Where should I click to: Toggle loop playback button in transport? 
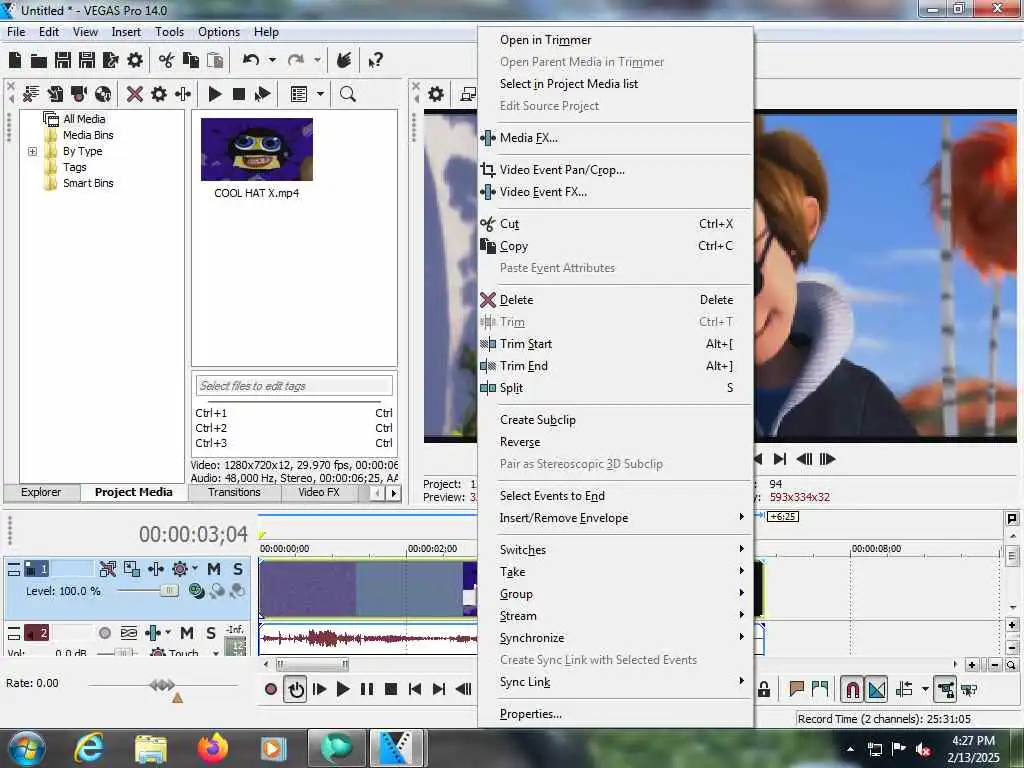[296, 689]
